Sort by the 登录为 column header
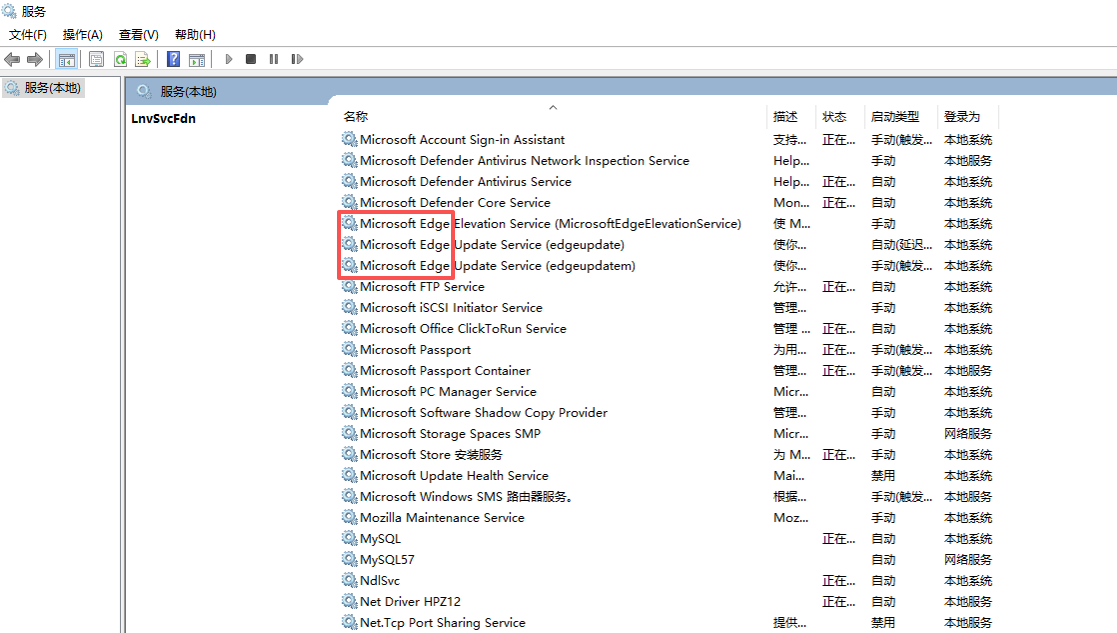The width and height of the screenshot is (1117, 633). [962, 116]
